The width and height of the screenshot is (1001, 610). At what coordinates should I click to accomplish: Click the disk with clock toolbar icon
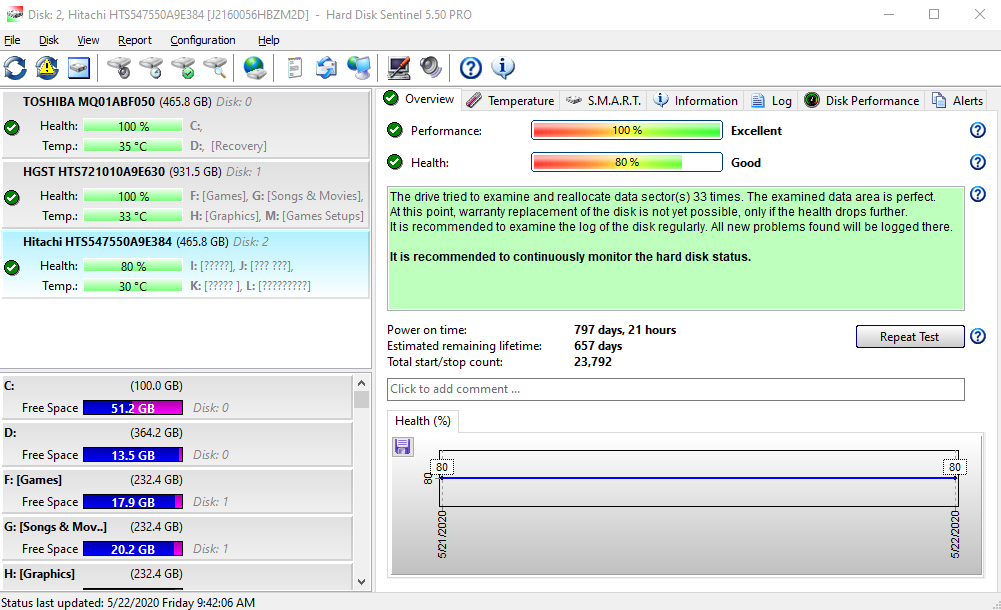point(151,68)
